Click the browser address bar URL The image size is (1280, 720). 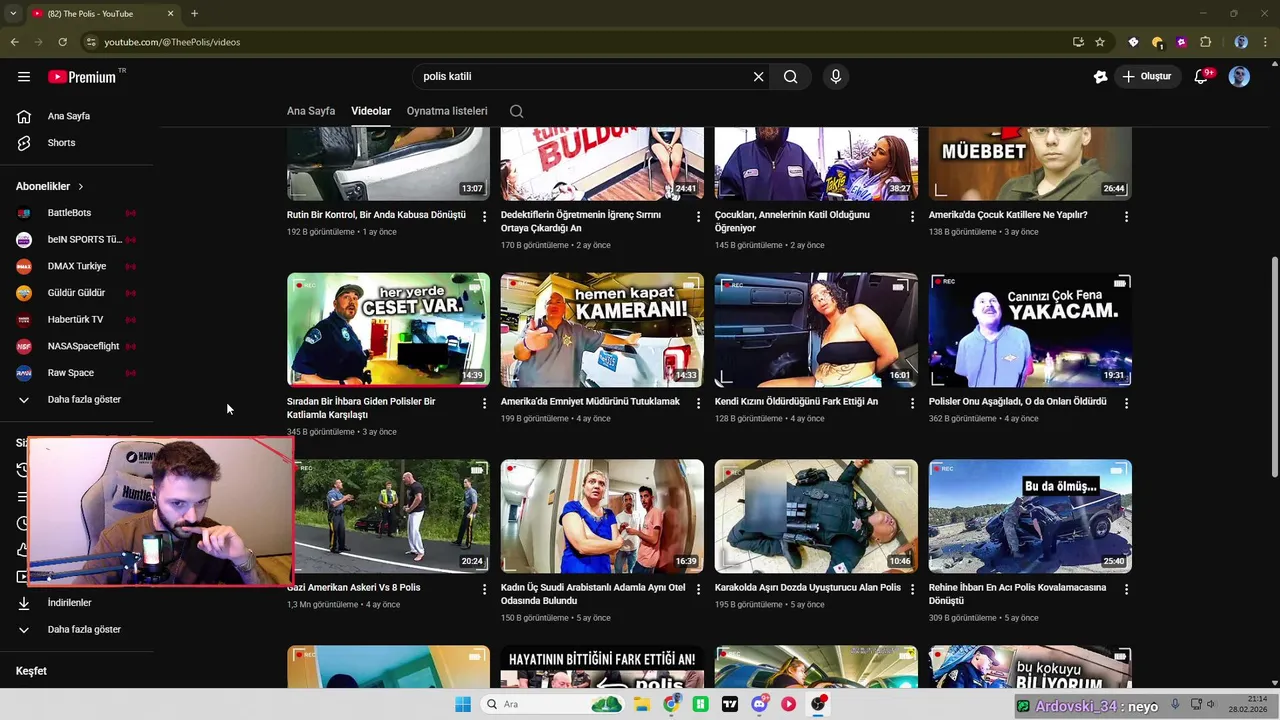172,42
